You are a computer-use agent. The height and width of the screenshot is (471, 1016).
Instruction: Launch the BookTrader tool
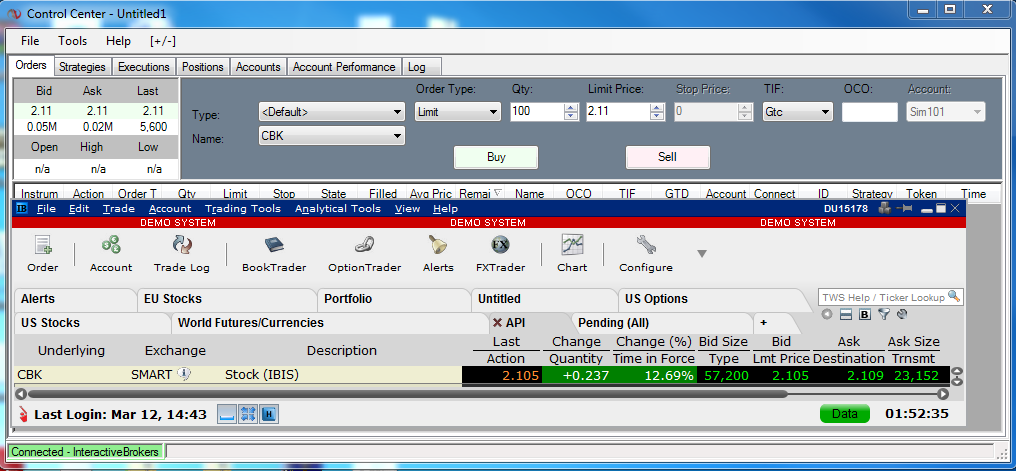click(274, 254)
